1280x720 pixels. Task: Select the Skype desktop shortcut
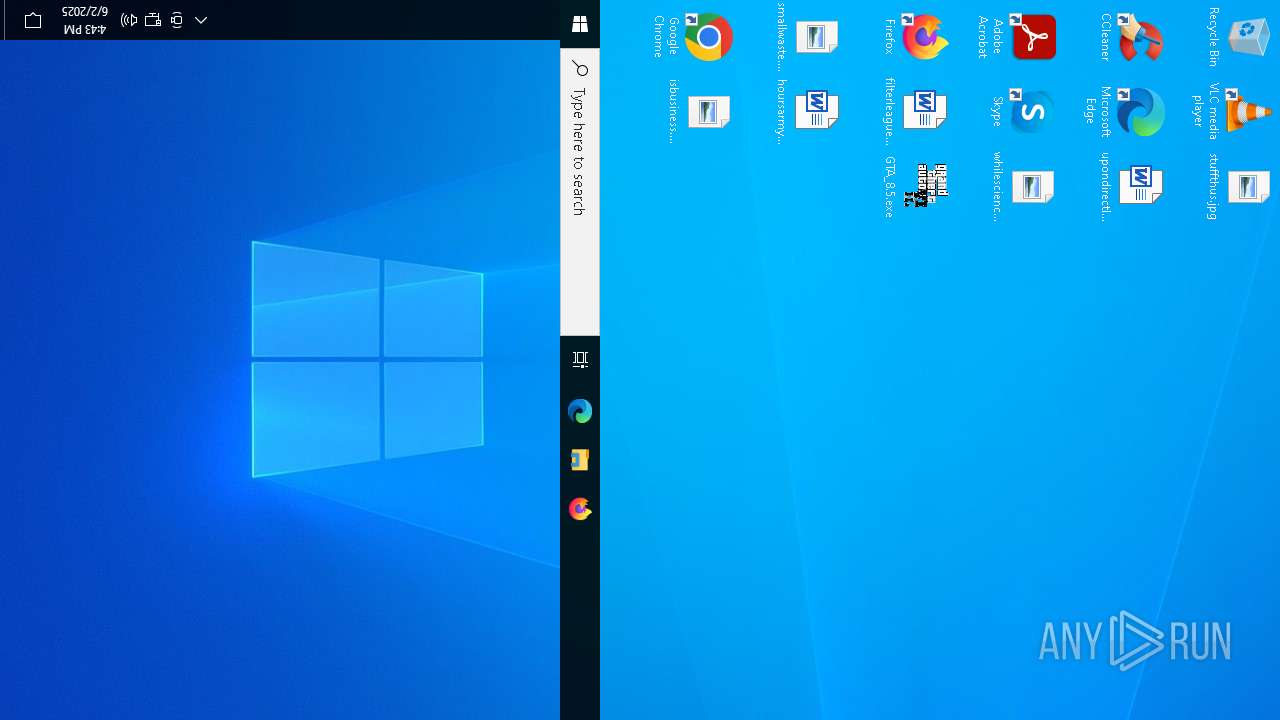coord(1023,111)
